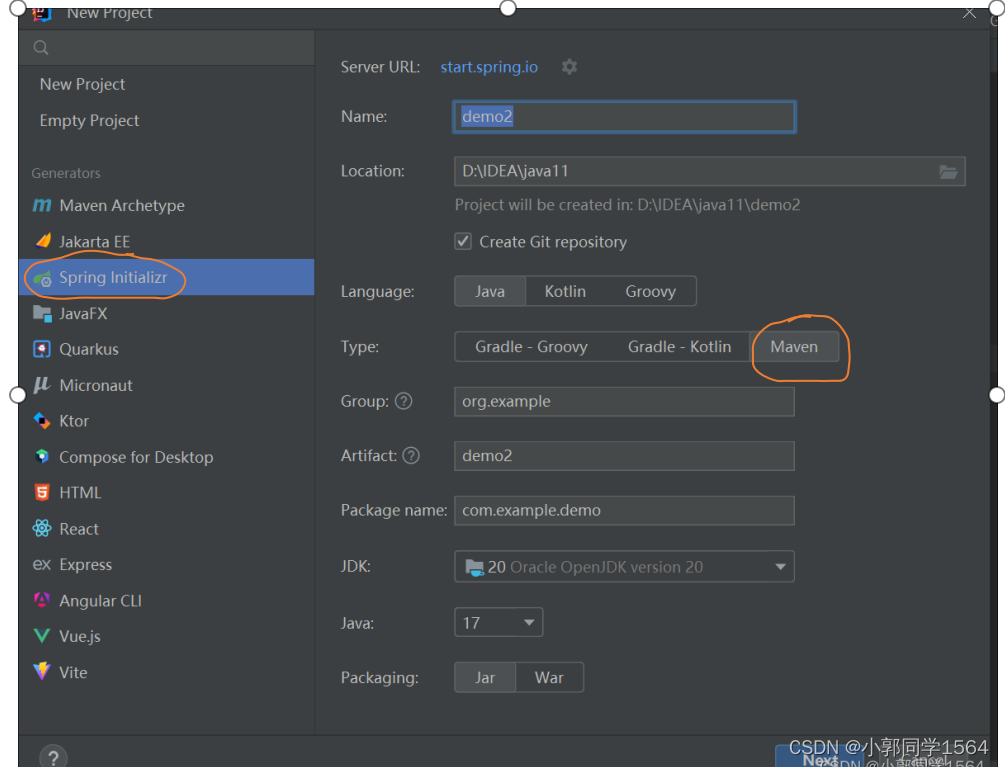1005x767 pixels.
Task: Click the Artifact help question icon
Action: [411, 456]
